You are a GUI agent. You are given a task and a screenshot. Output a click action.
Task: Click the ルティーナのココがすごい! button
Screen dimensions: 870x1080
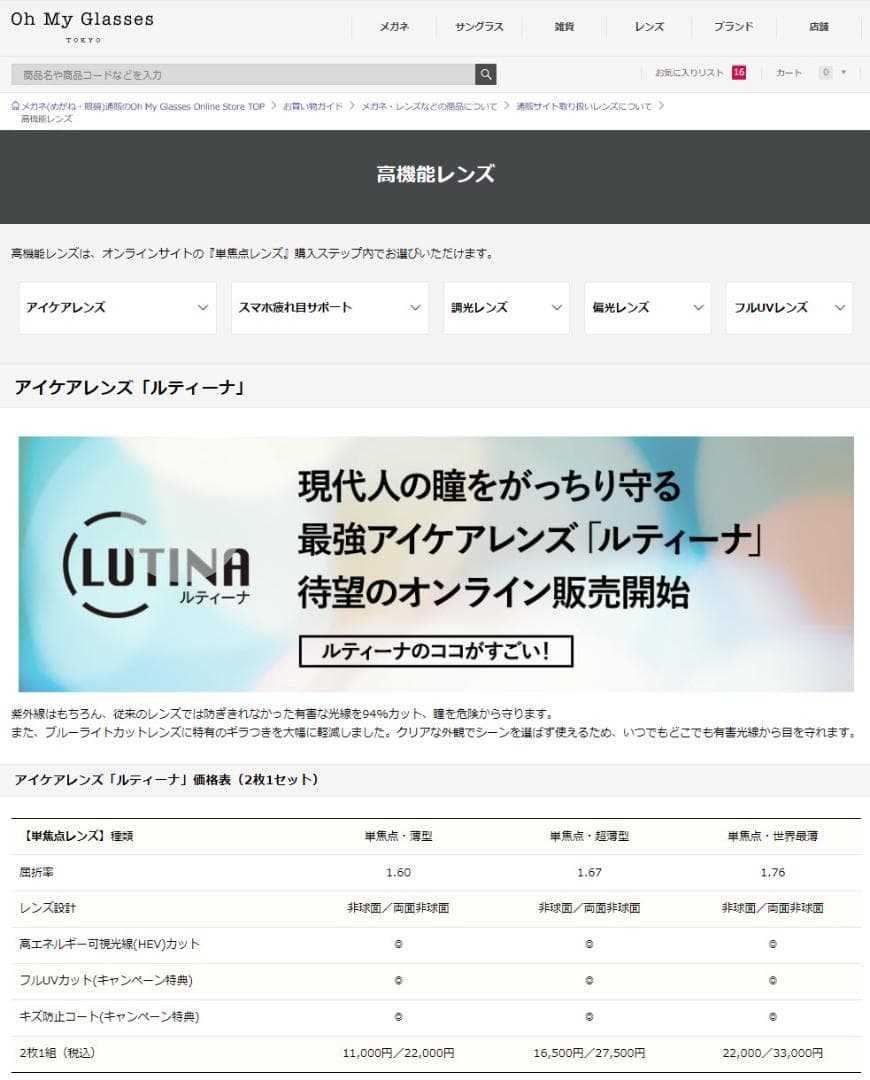436,651
